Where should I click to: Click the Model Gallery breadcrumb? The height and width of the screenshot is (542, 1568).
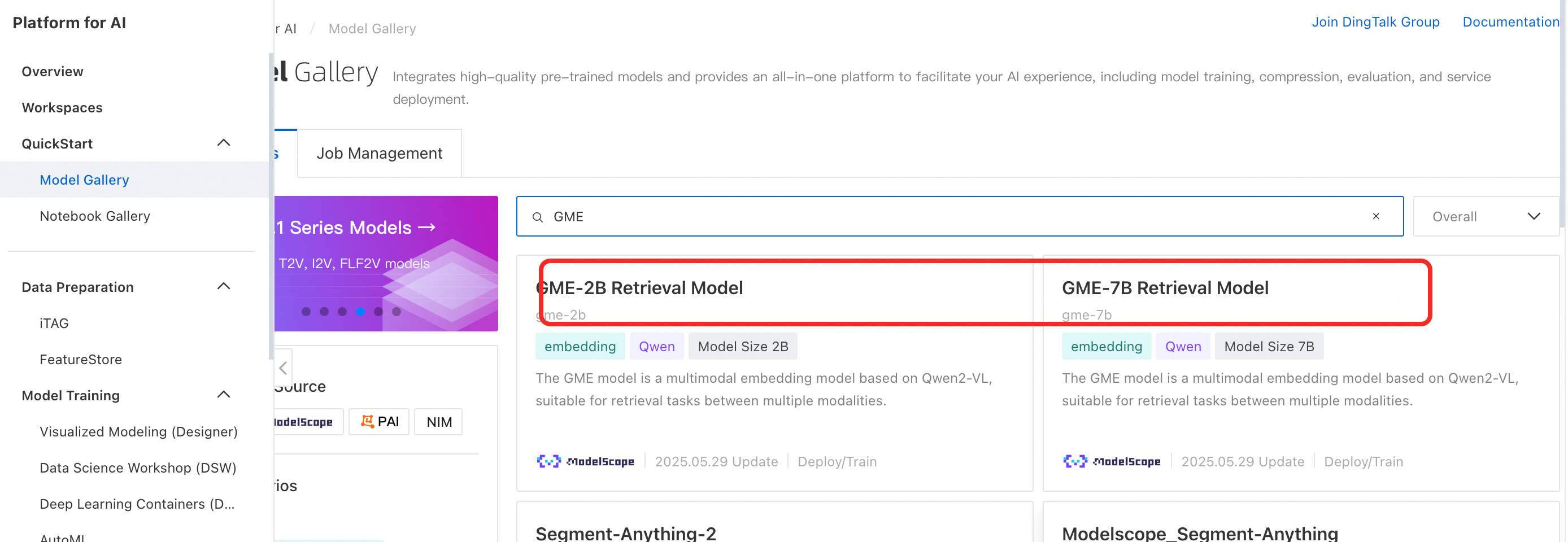tap(373, 29)
